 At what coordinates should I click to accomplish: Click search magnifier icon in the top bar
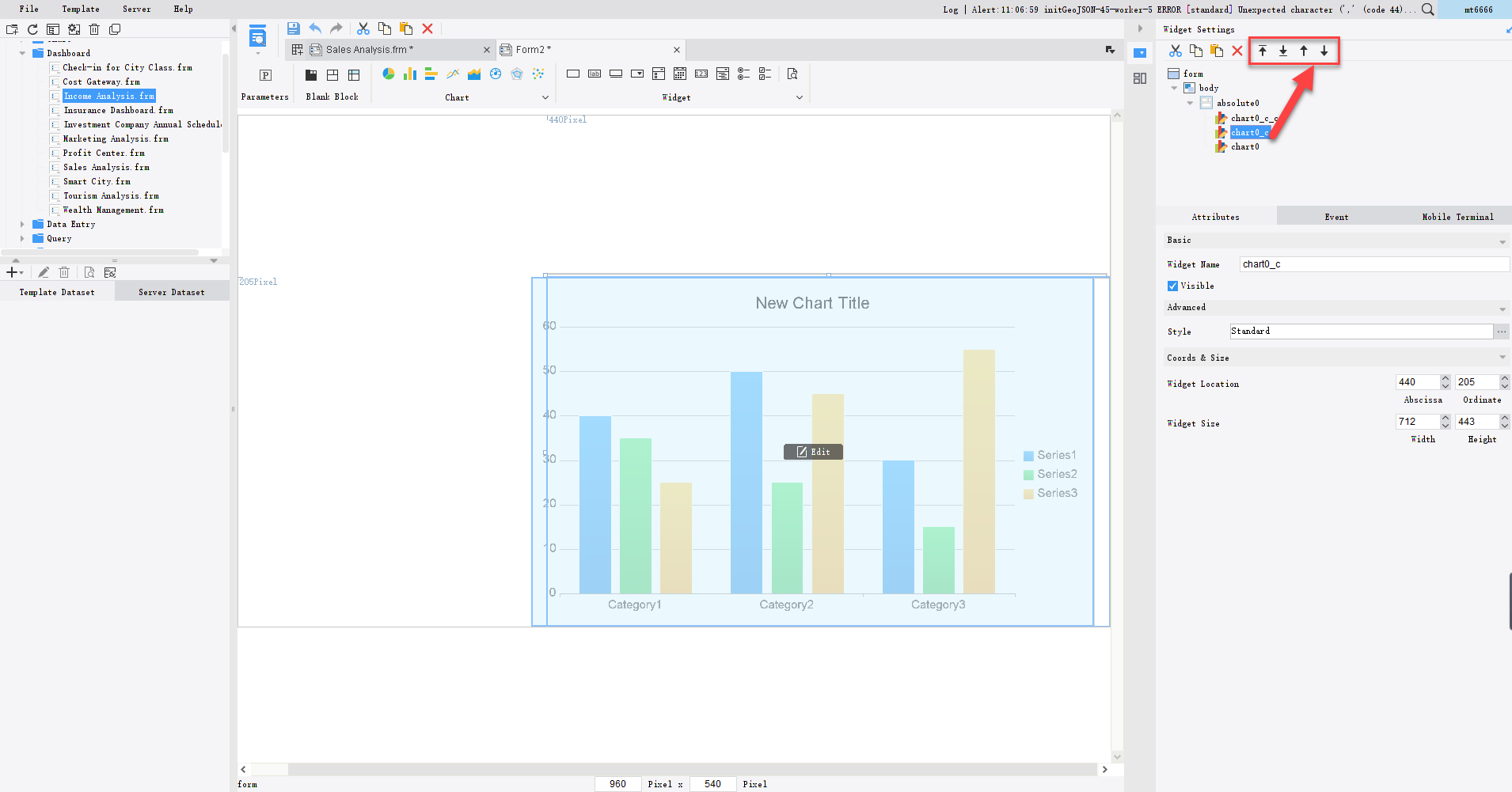point(1427,9)
